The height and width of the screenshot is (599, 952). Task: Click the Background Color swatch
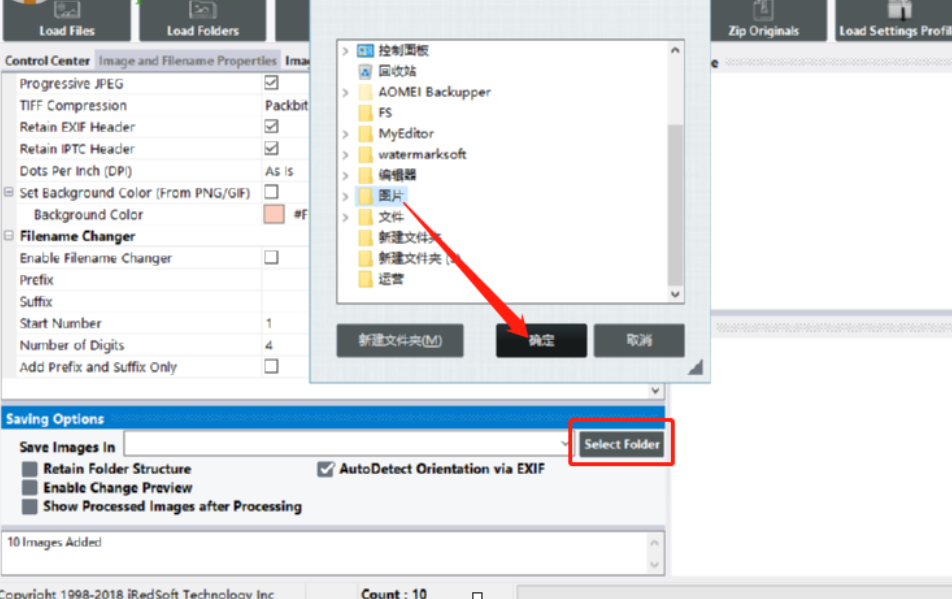(x=274, y=214)
